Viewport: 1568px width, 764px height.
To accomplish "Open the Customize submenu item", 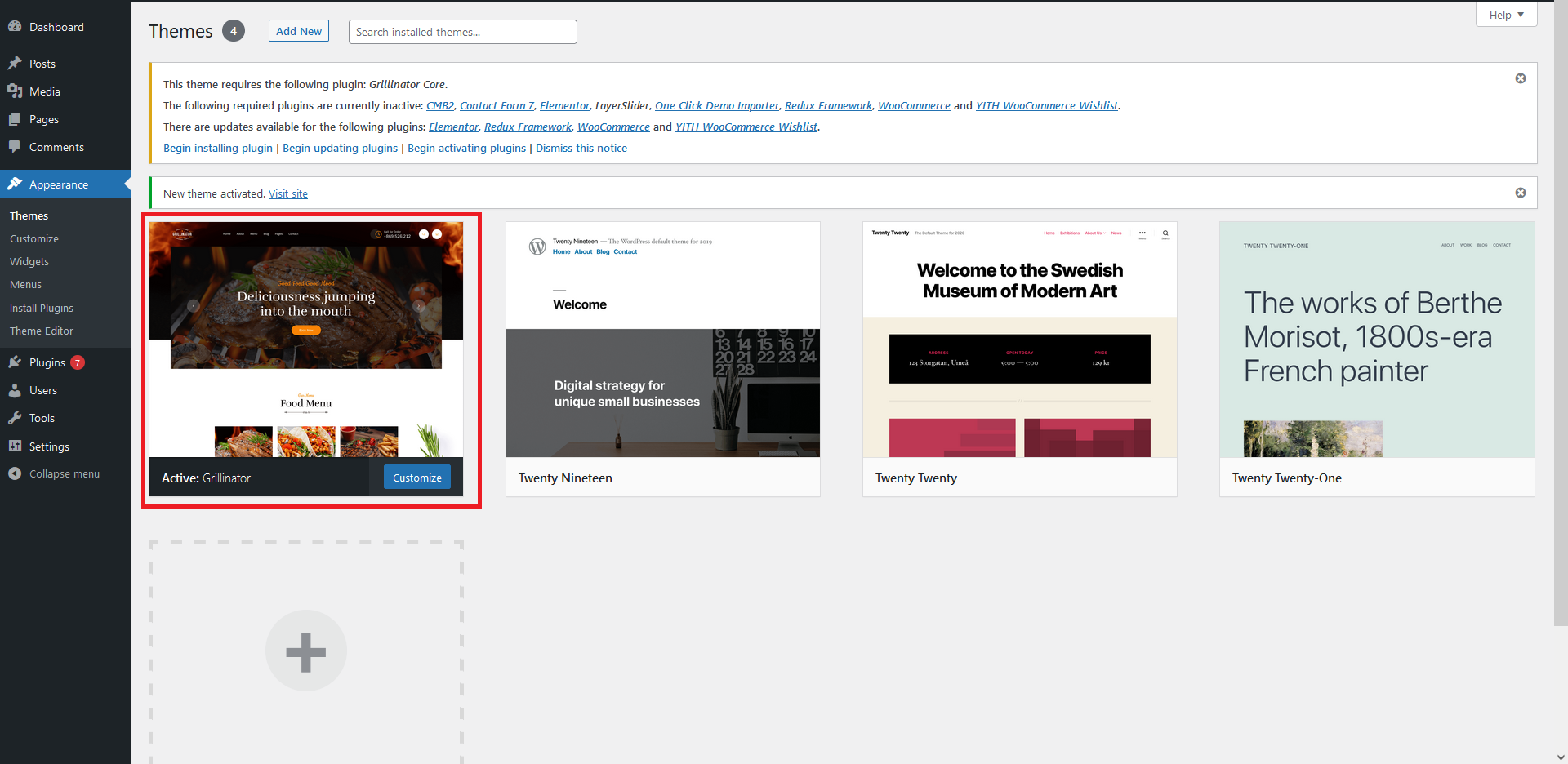I will click(34, 238).
